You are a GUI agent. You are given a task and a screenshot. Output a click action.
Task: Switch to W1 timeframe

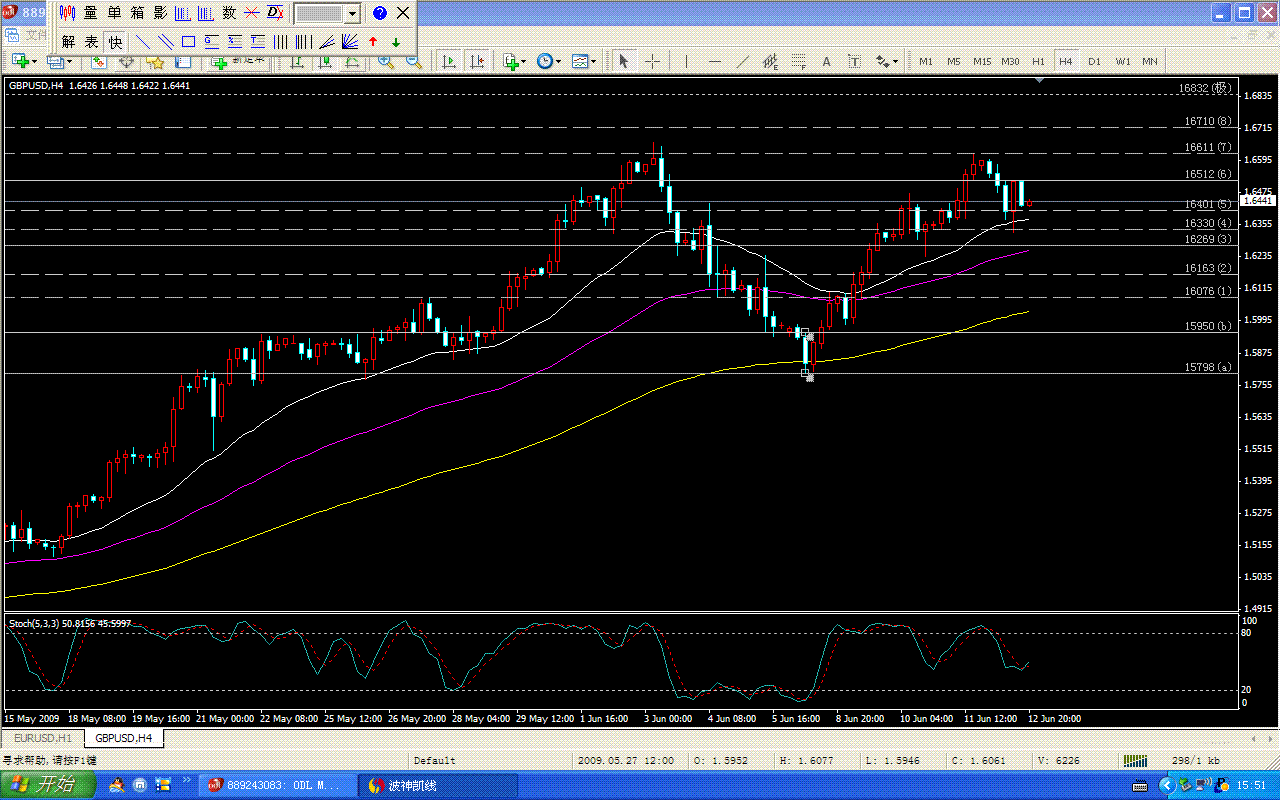click(1122, 61)
